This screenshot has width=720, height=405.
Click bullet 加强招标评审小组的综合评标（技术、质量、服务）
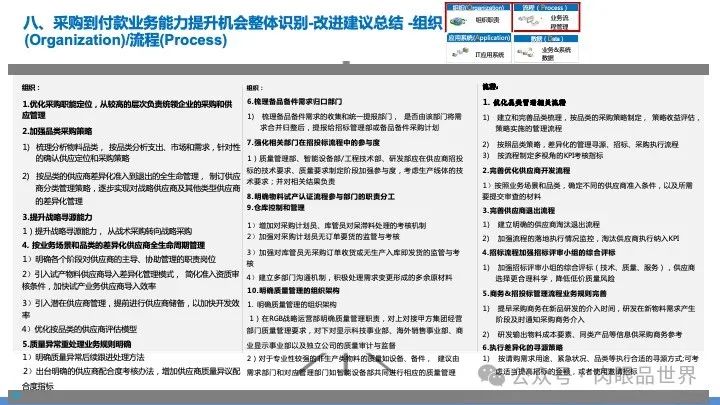tap(589, 273)
